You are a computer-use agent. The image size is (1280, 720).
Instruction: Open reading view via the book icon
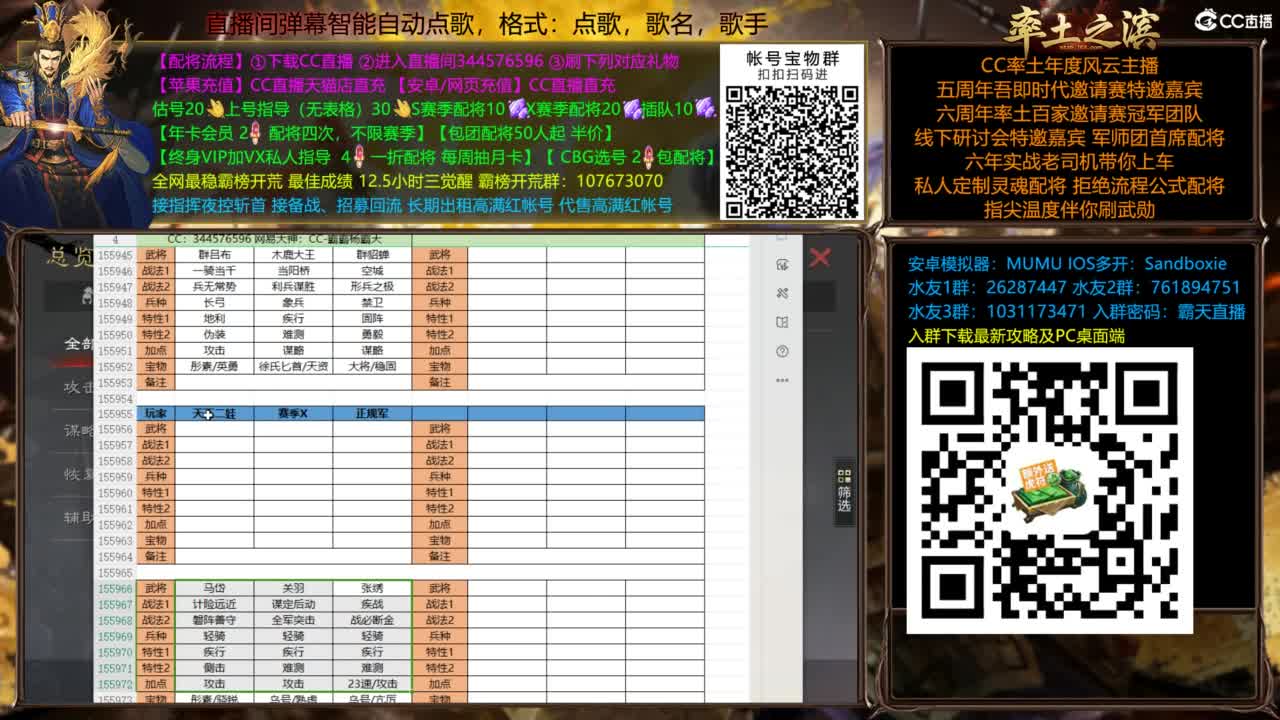[x=785, y=322]
